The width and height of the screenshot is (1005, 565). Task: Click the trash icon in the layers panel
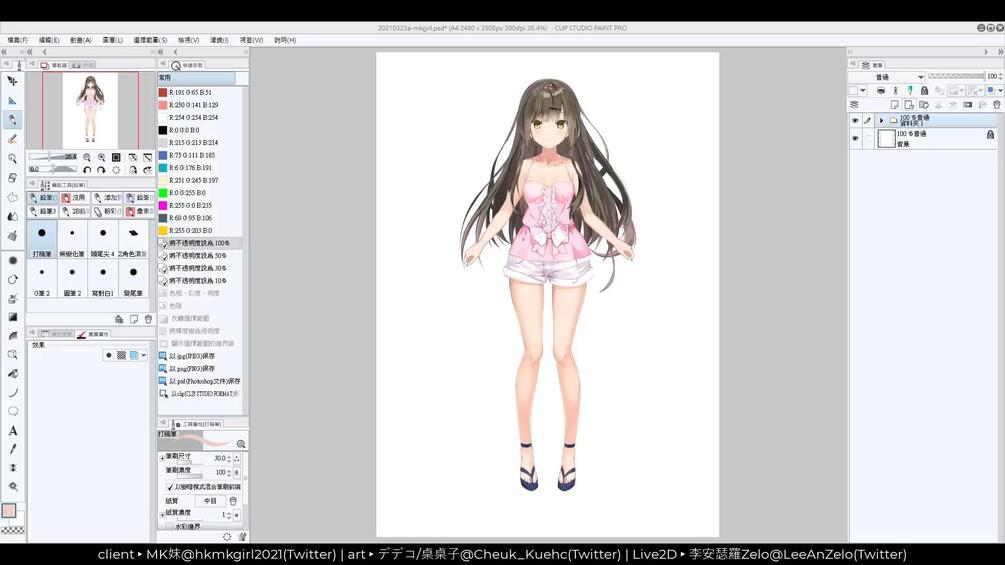(x=996, y=104)
